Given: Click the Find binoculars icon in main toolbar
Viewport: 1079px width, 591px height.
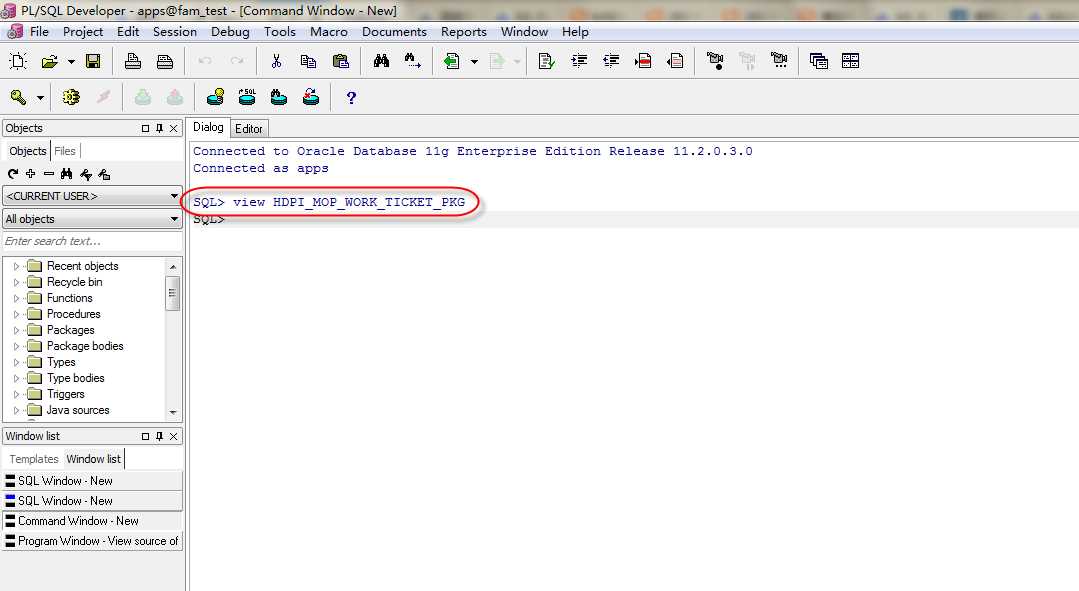Looking at the screenshot, I should (381, 61).
